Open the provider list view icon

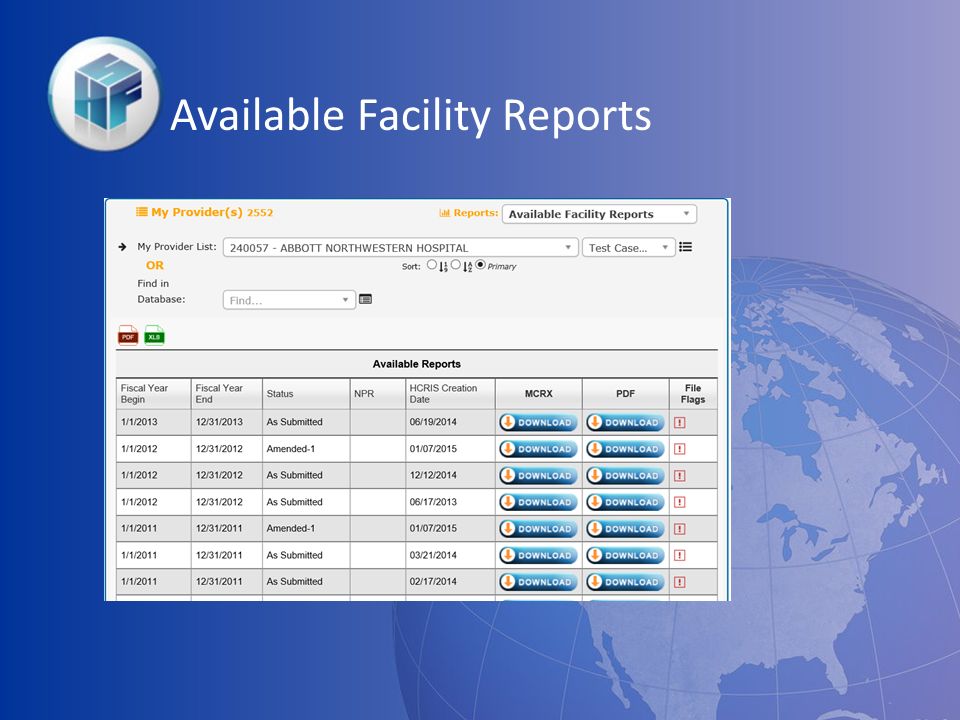pyautogui.click(x=686, y=247)
